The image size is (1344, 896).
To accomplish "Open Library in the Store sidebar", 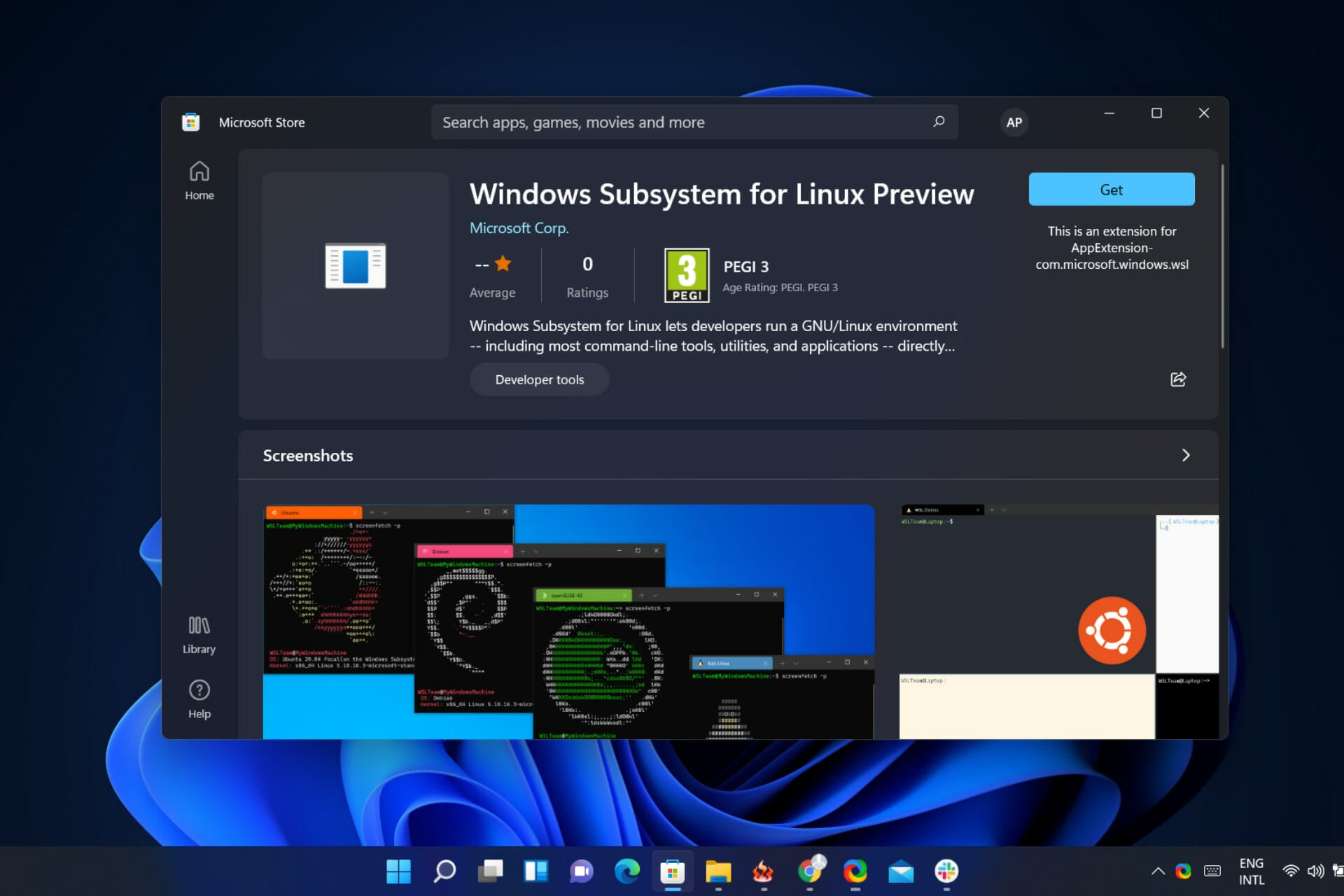I will pyautogui.click(x=199, y=633).
